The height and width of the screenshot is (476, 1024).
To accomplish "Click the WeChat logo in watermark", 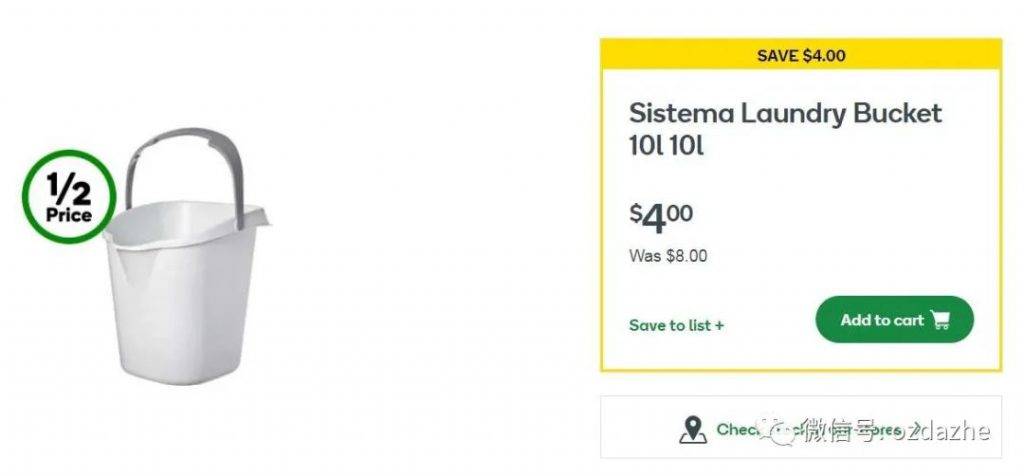I will (x=780, y=430).
